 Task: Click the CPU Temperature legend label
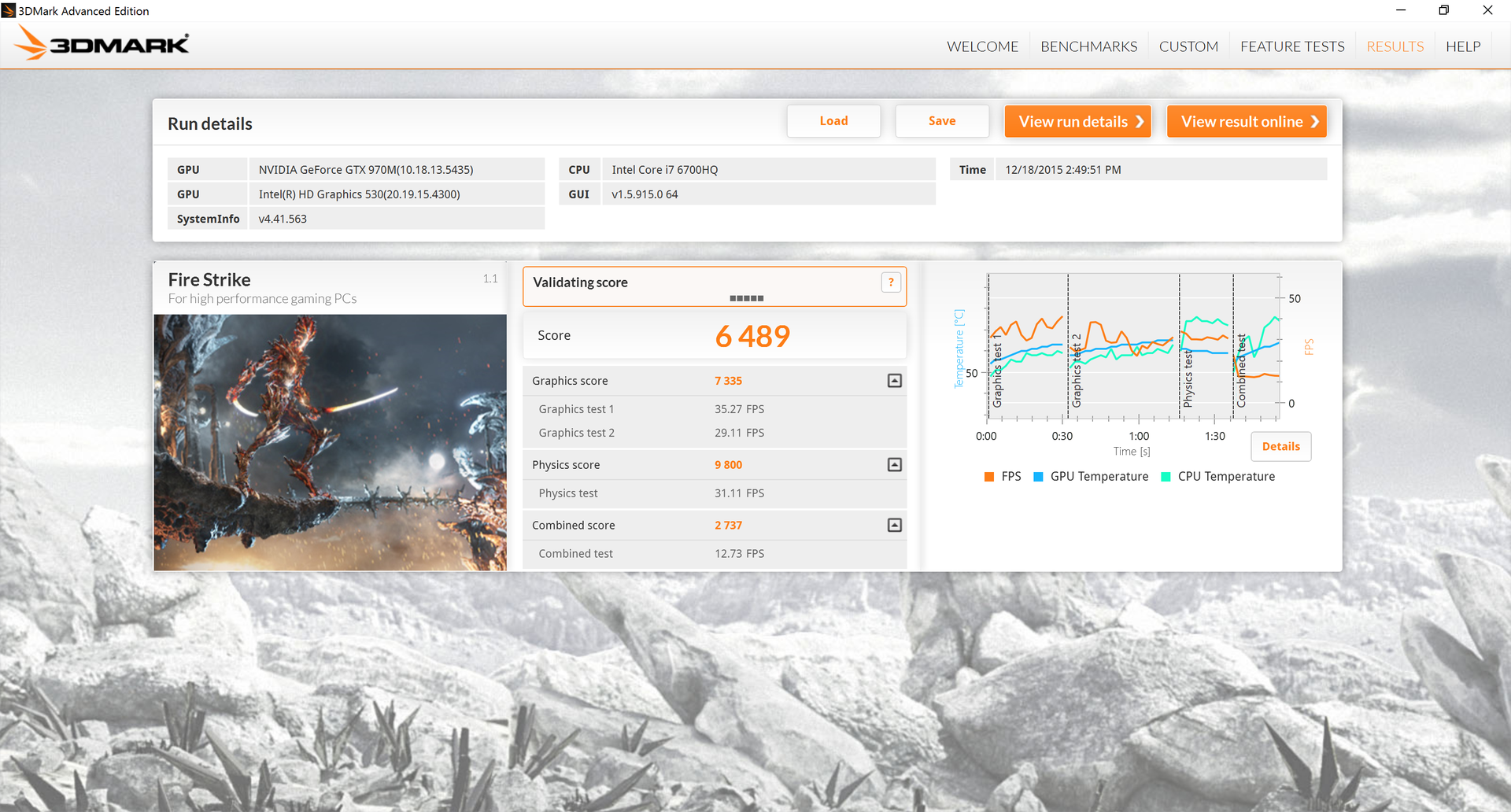(1226, 477)
